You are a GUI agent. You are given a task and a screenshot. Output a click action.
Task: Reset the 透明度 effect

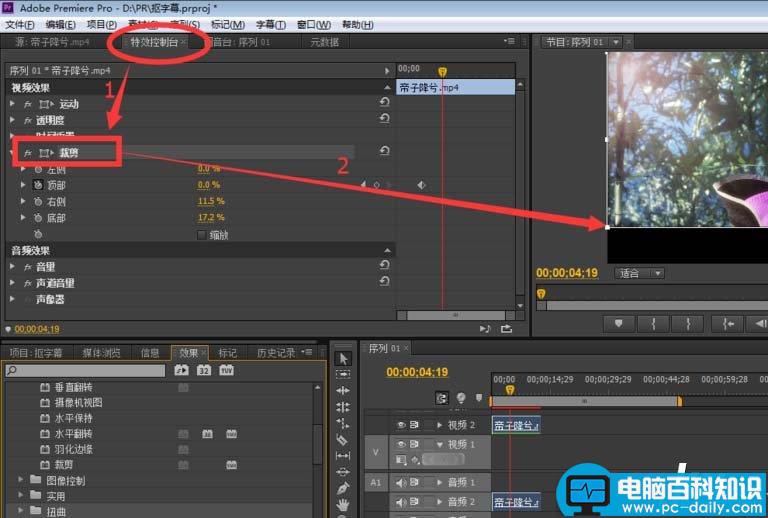pos(384,118)
